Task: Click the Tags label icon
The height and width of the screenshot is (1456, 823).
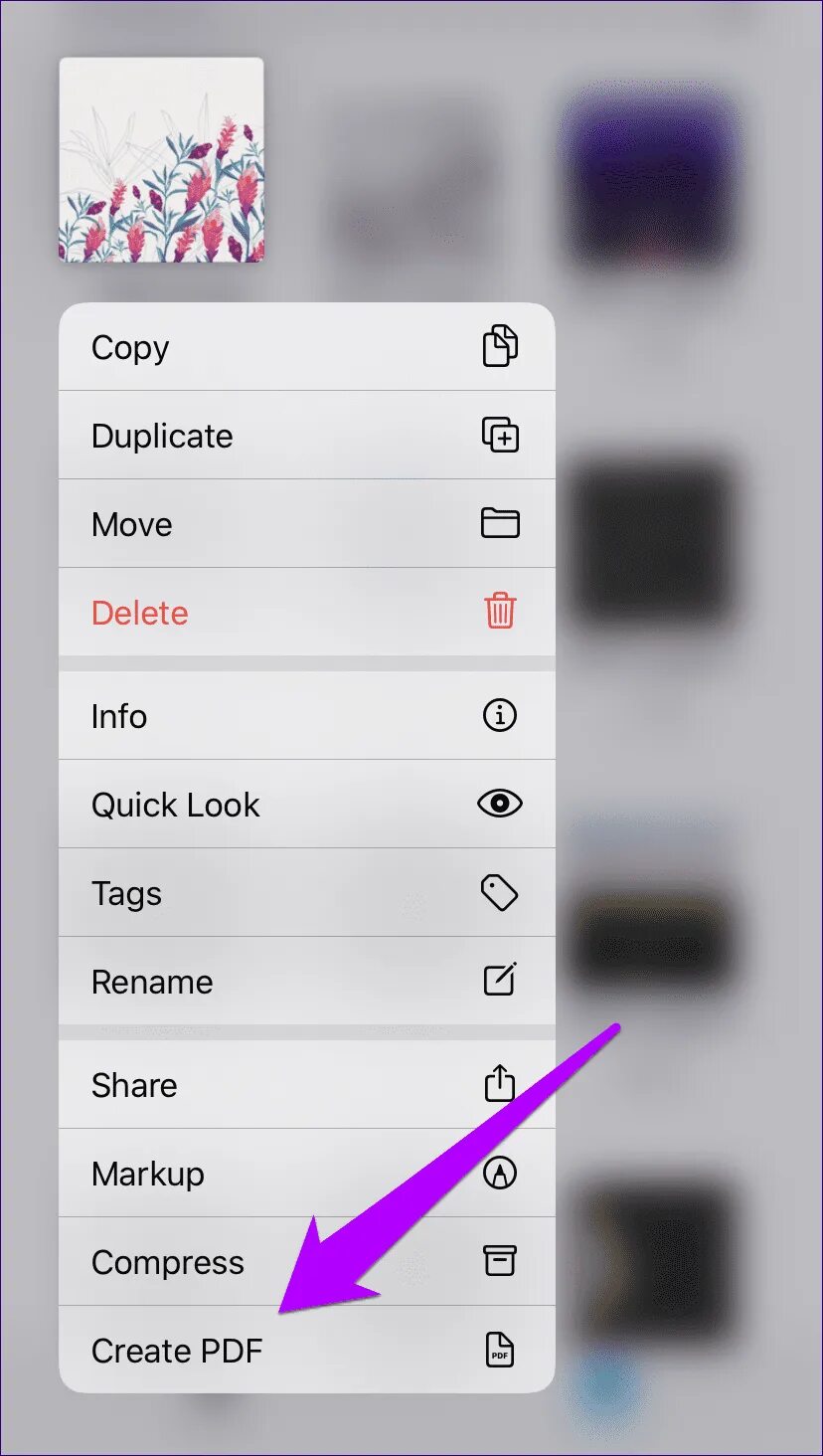Action: click(x=500, y=892)
